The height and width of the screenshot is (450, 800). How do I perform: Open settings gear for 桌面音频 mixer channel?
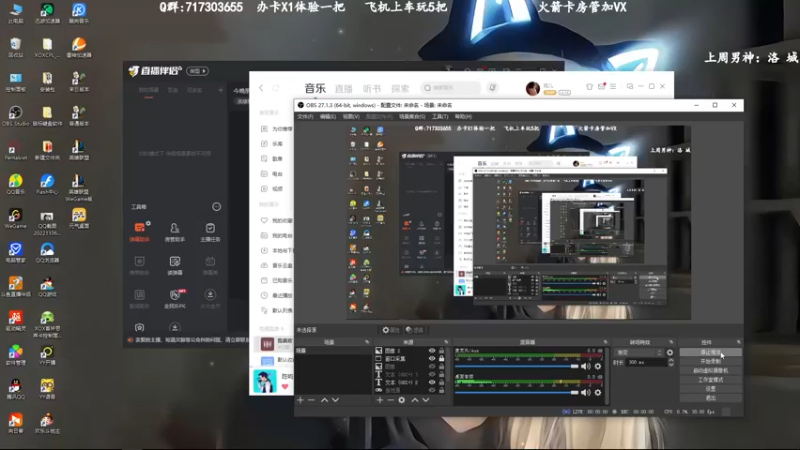point(598,392)
